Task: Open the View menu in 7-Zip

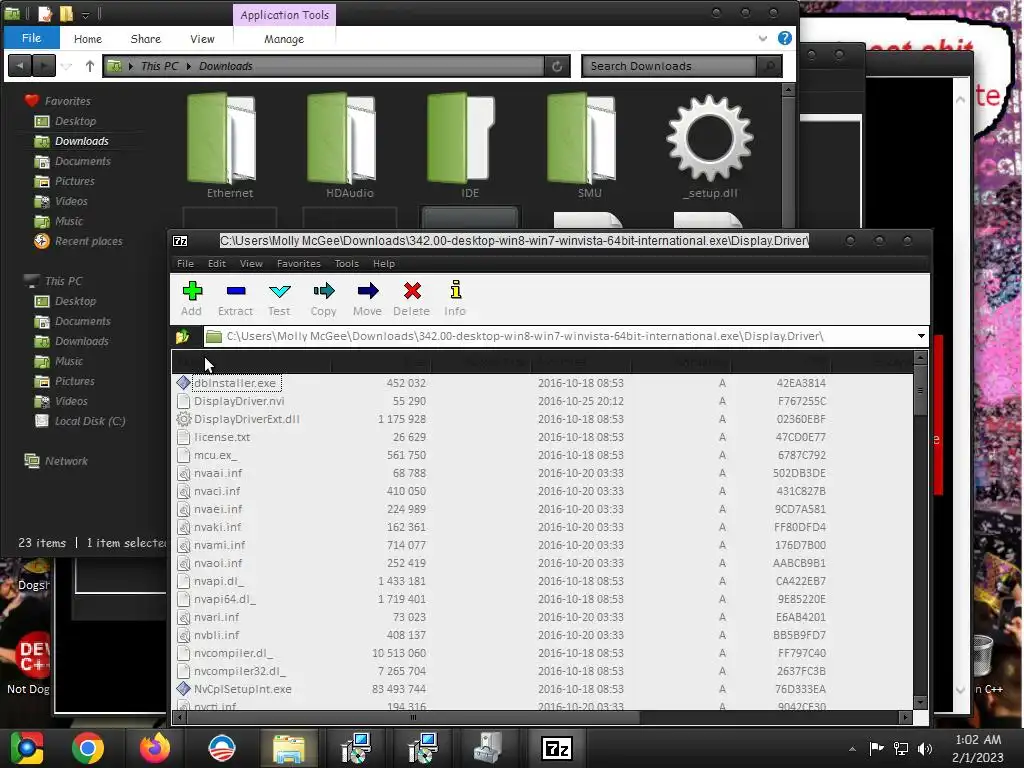Action: (251, 263)
